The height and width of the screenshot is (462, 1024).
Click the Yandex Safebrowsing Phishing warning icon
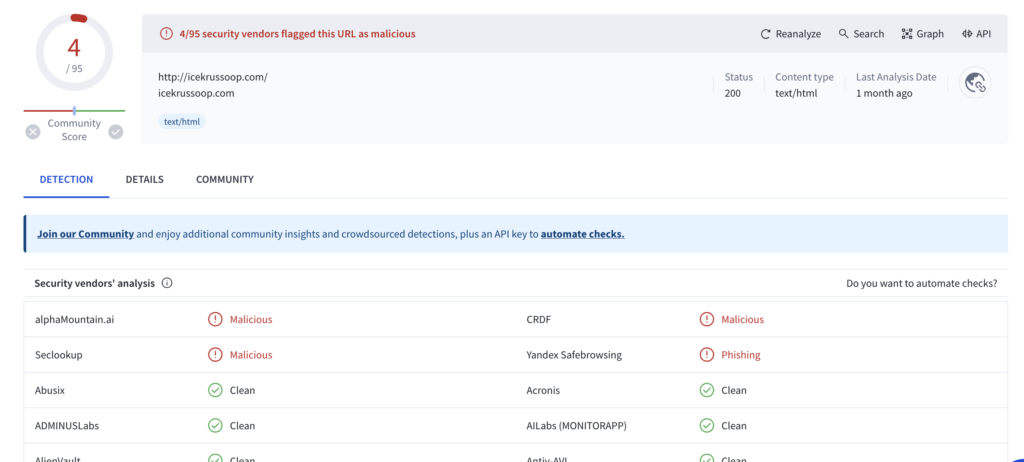pos(707,355)
